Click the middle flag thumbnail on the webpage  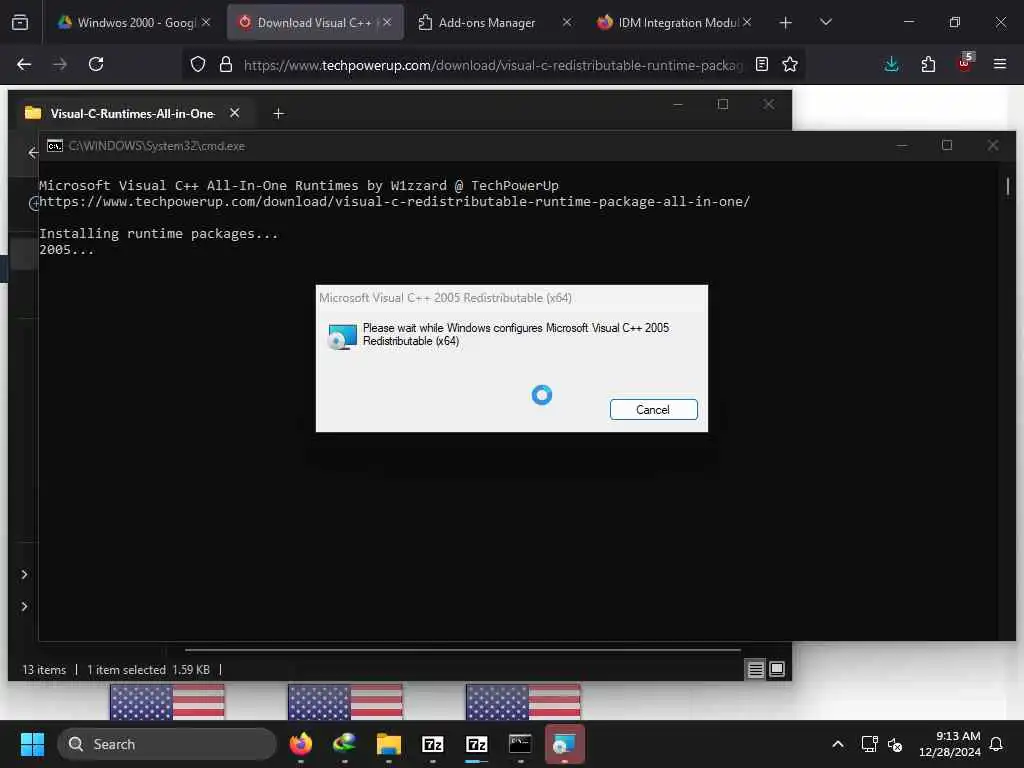345,702
